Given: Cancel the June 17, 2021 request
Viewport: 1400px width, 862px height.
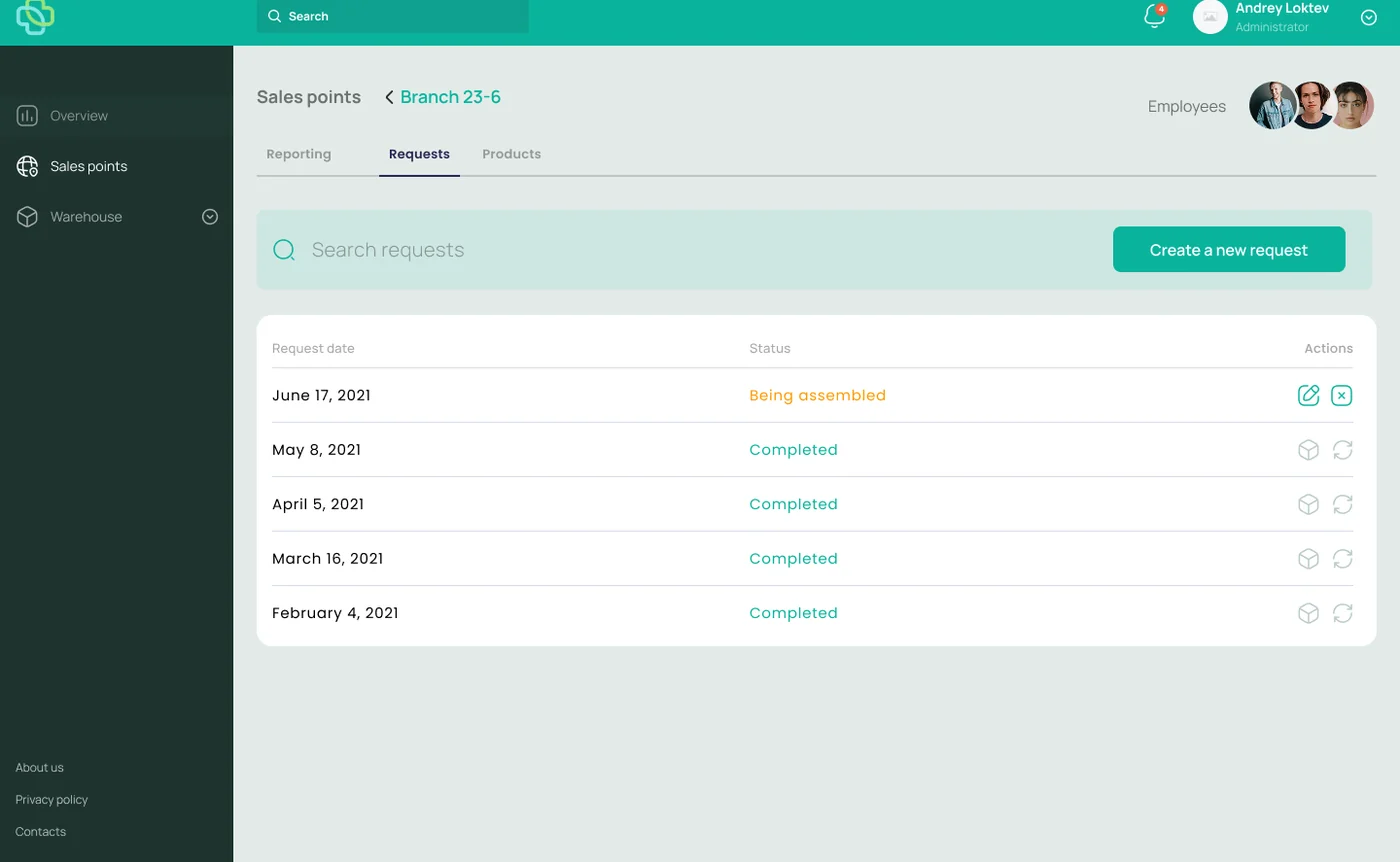Looking at the screenshot, I should click(1342, 395).
